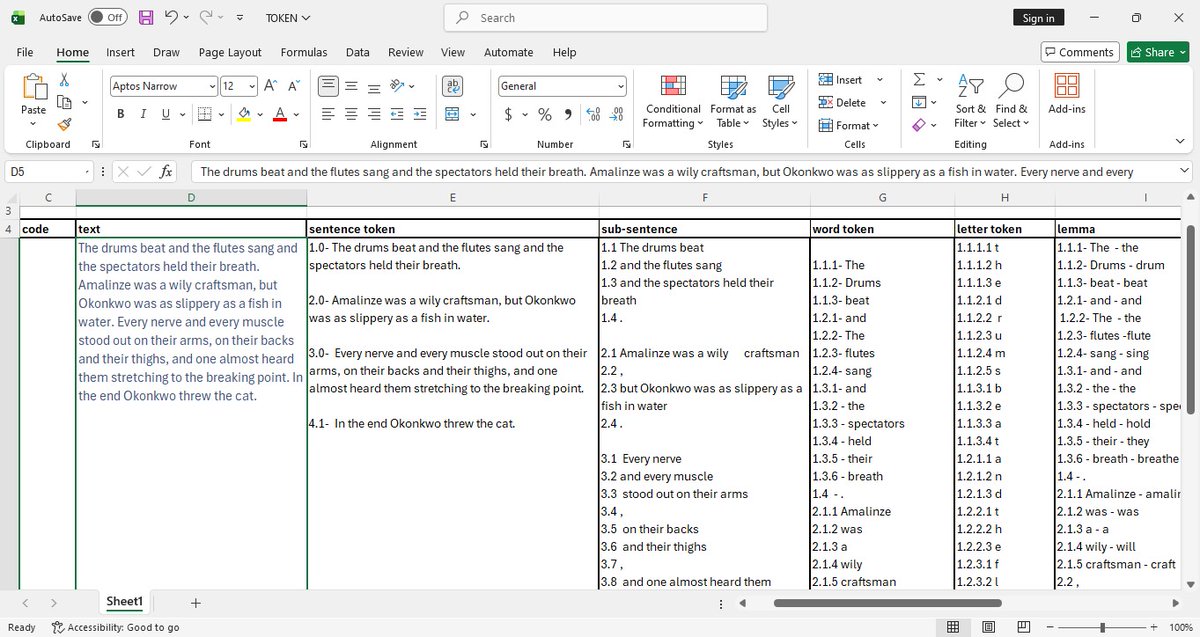Add a new sheet with plus button

coord(196,602)
